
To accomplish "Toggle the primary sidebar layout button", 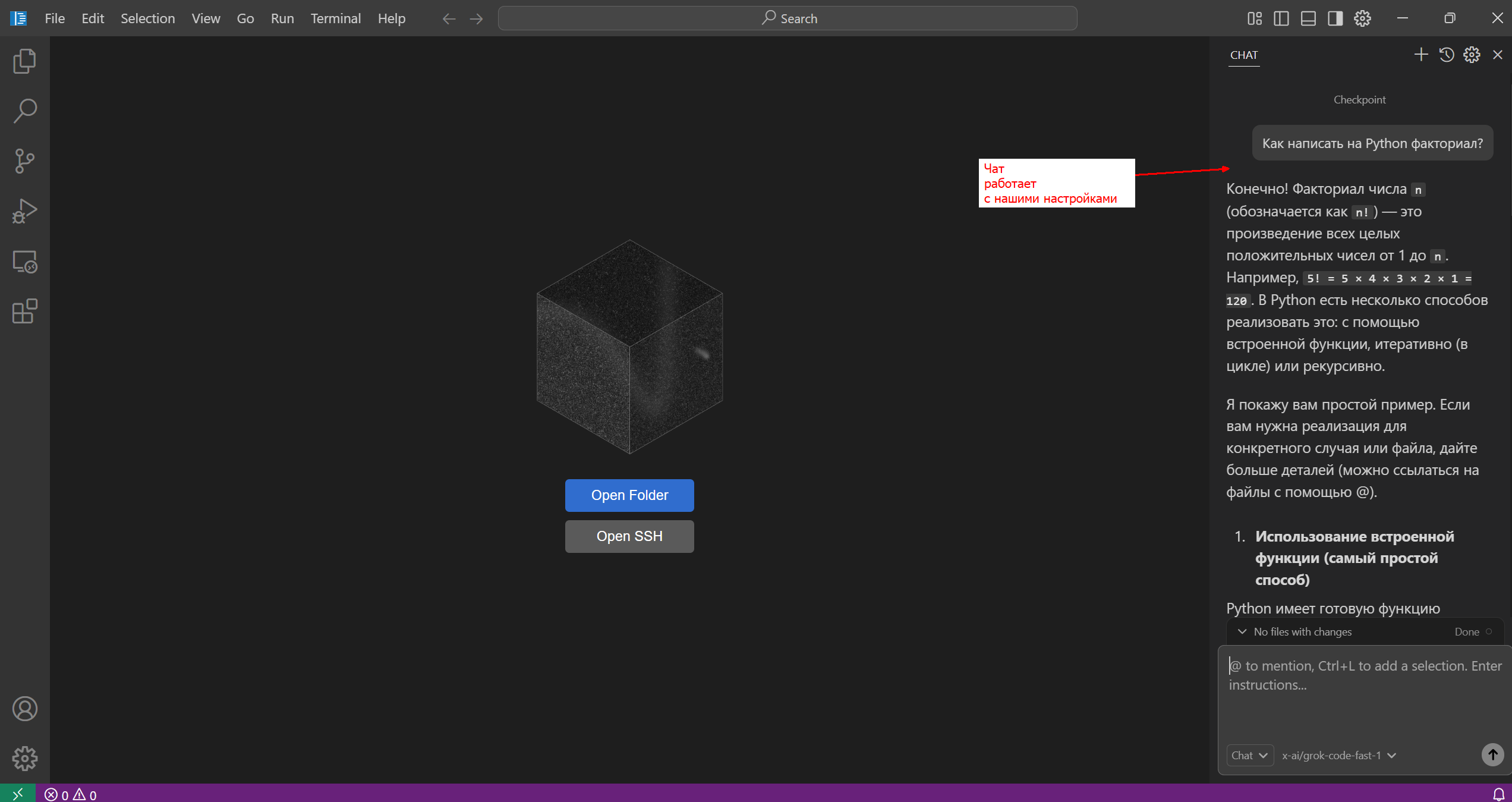I will tap(1281, 18).
